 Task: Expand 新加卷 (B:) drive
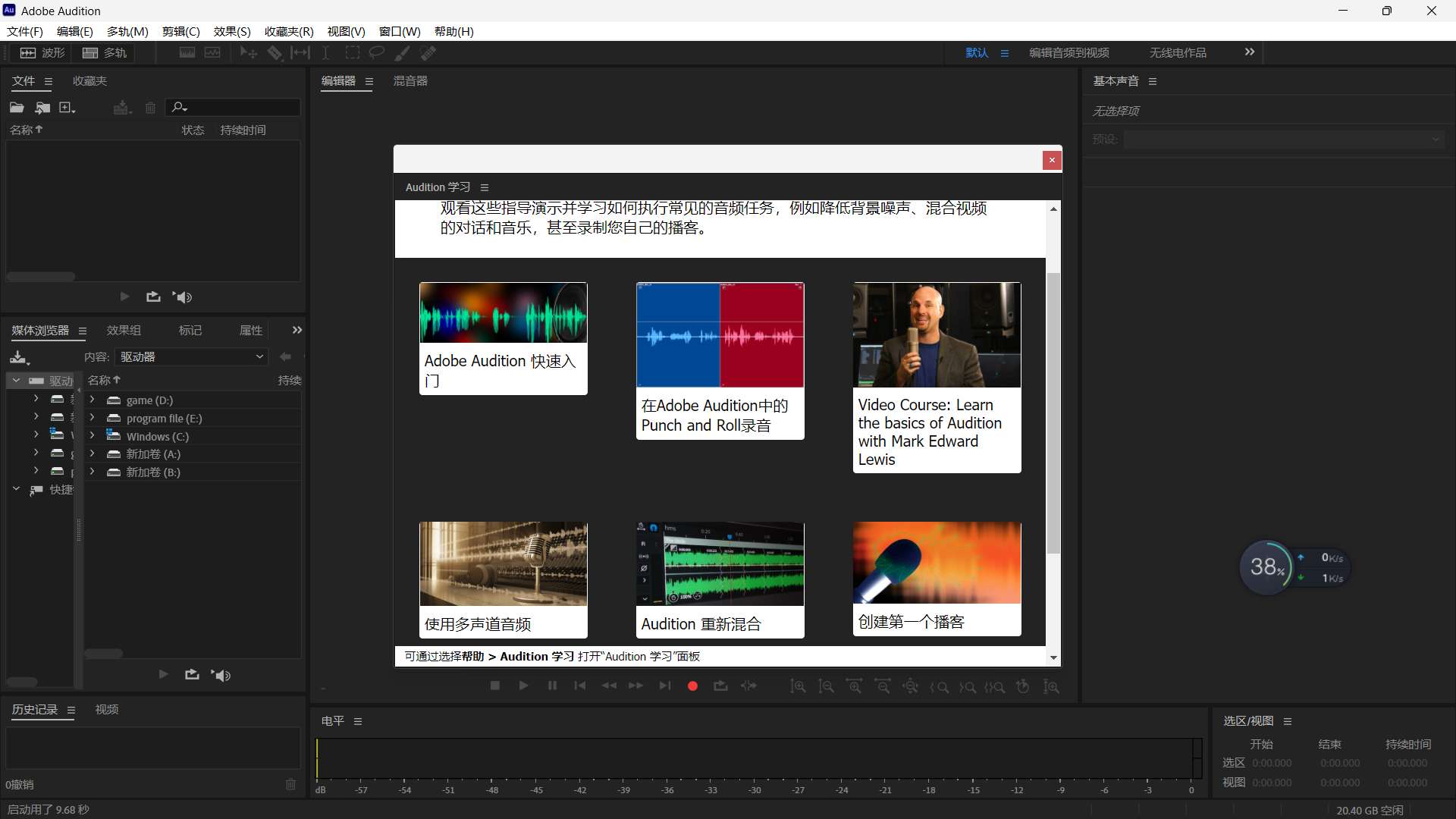point(92,471)
